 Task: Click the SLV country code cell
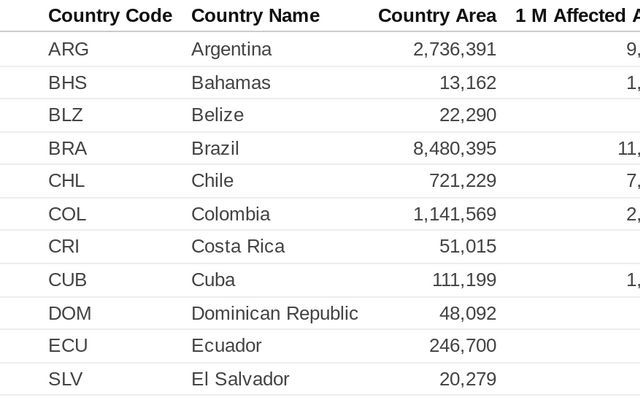[65, 379]
